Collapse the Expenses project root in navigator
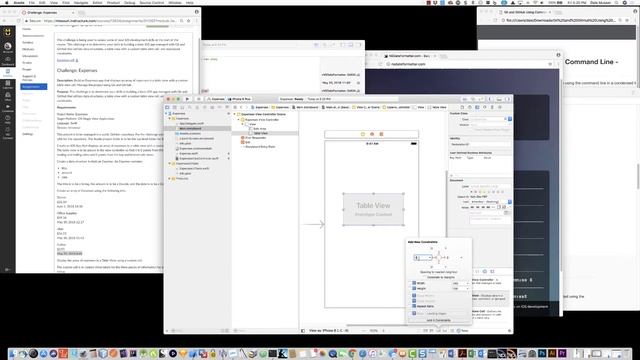Screen dimensions: 640x360 point(167,113)
